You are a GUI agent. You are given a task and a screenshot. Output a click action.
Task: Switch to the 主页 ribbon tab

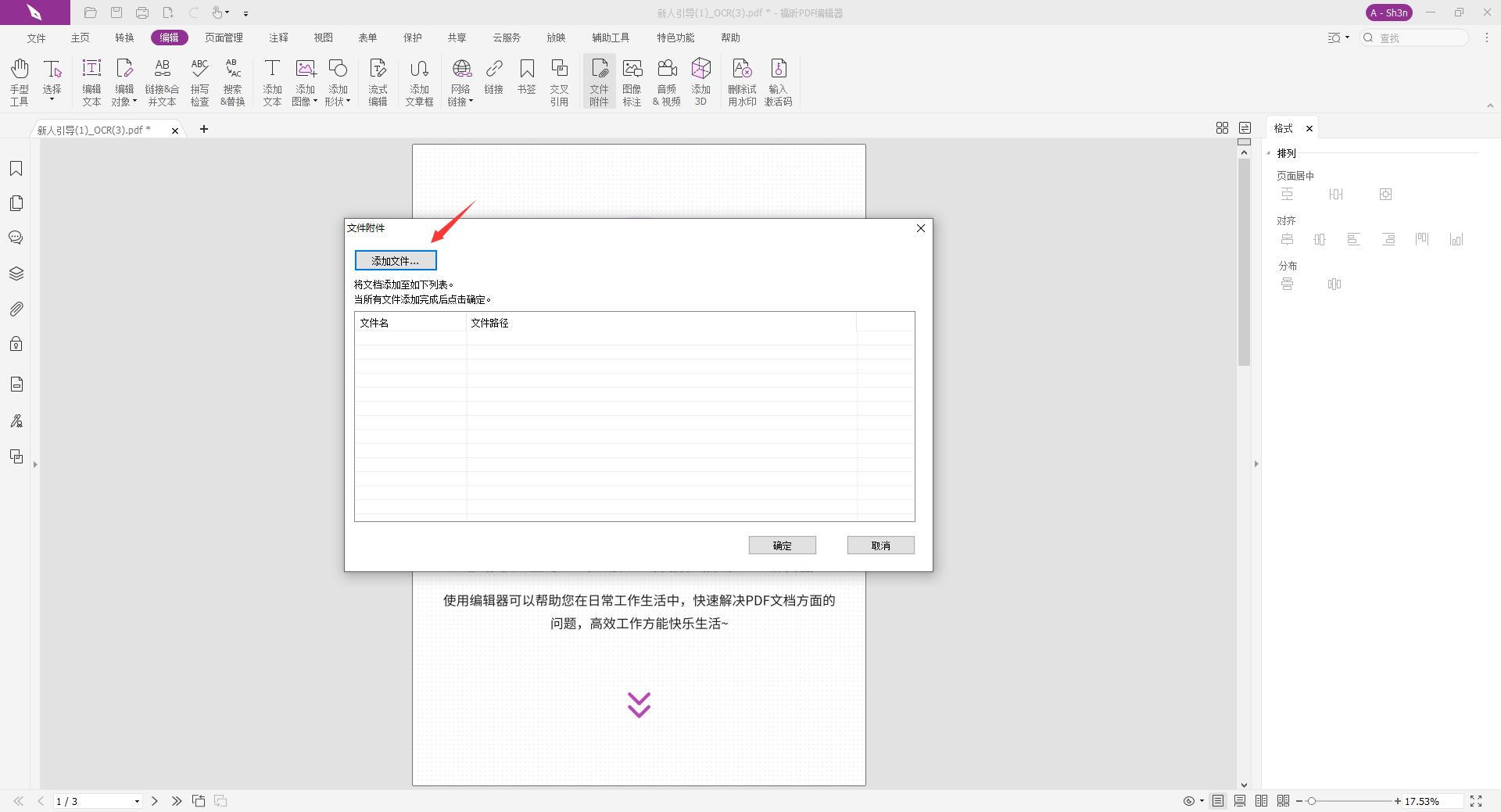80,37
